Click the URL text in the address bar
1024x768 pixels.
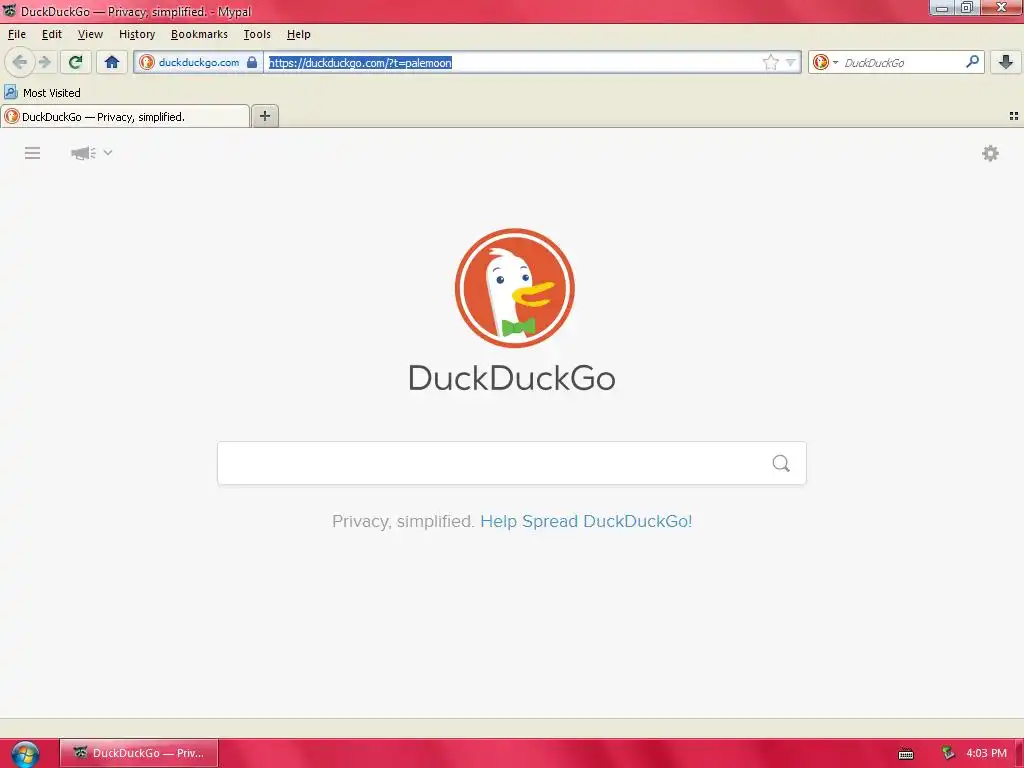tap(360, 63)
